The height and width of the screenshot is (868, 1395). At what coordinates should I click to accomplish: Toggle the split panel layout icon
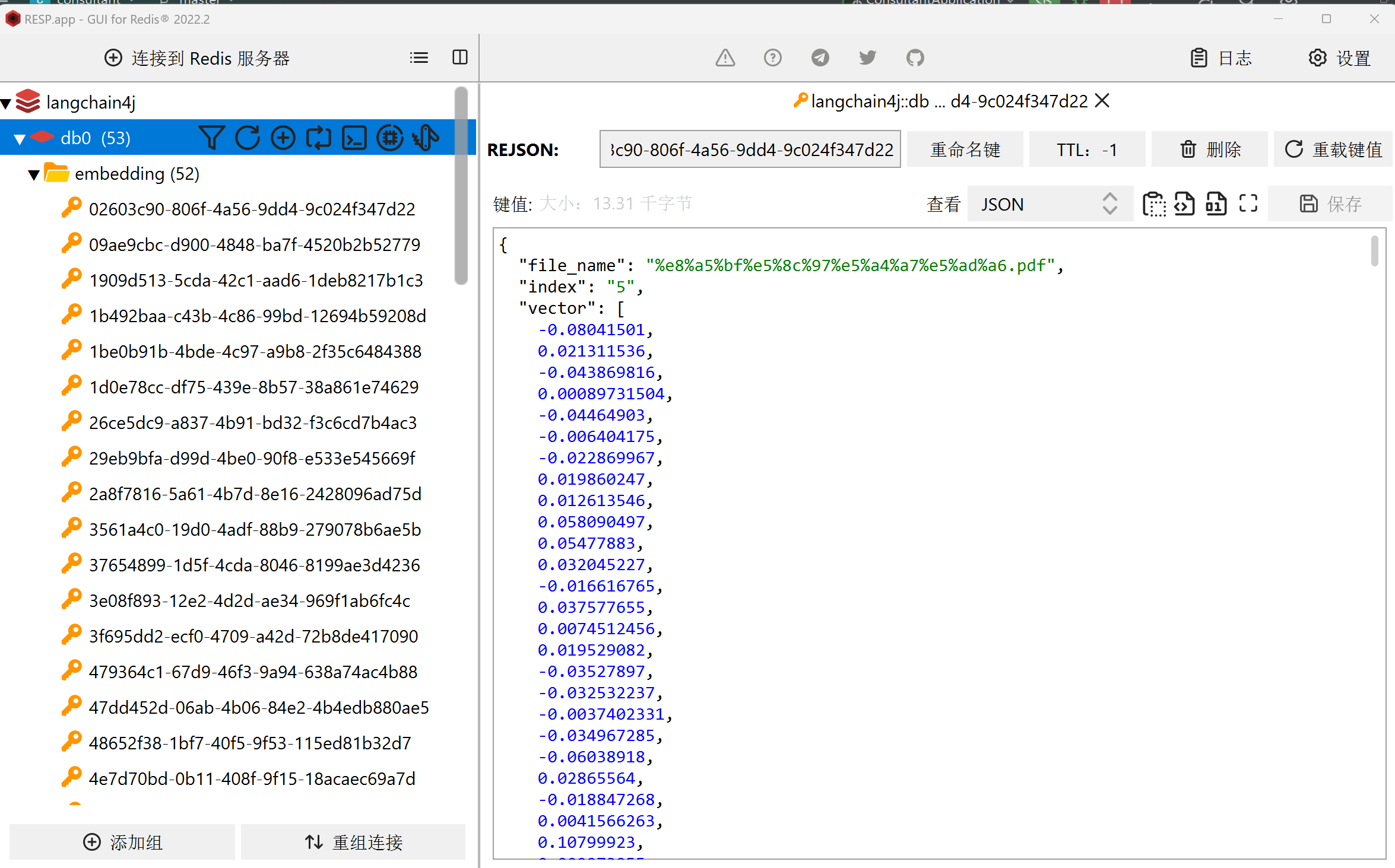459,58
